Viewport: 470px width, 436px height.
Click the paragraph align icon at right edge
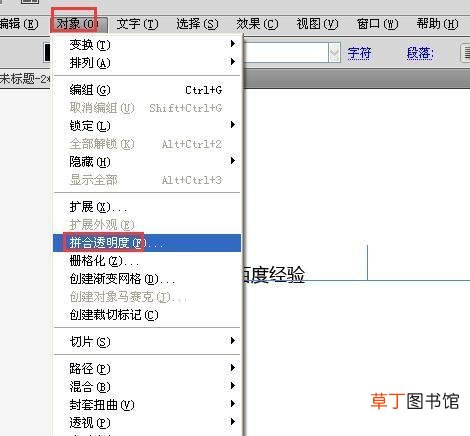coord(466,53)
